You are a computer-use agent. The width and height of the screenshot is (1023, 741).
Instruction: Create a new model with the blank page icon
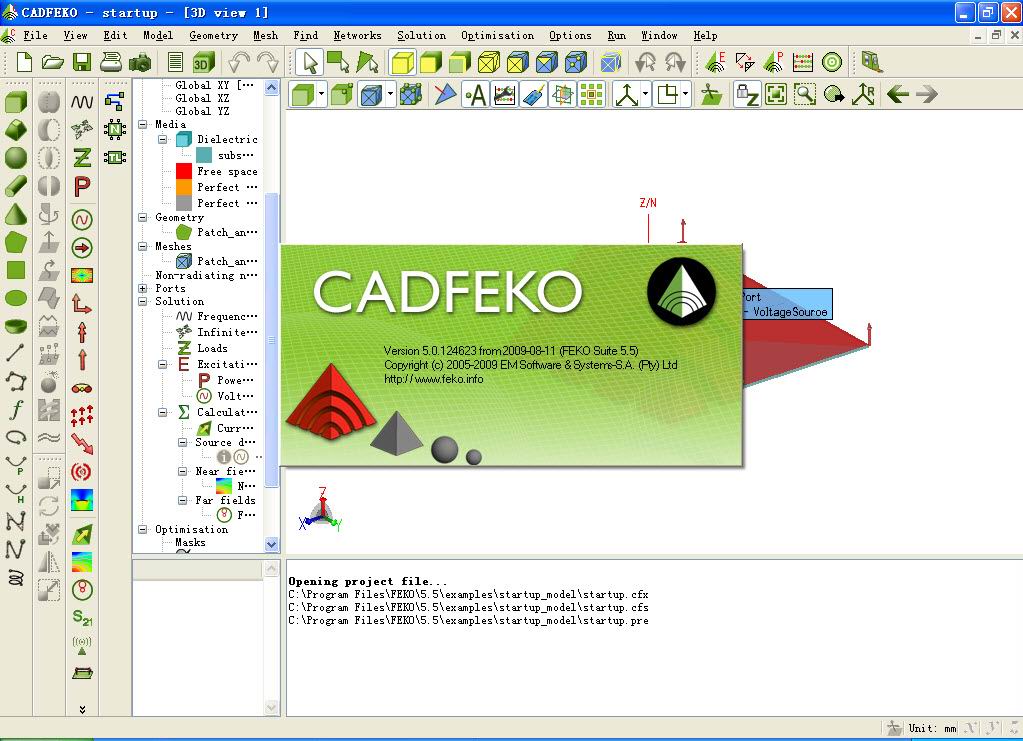pos(24,62)
